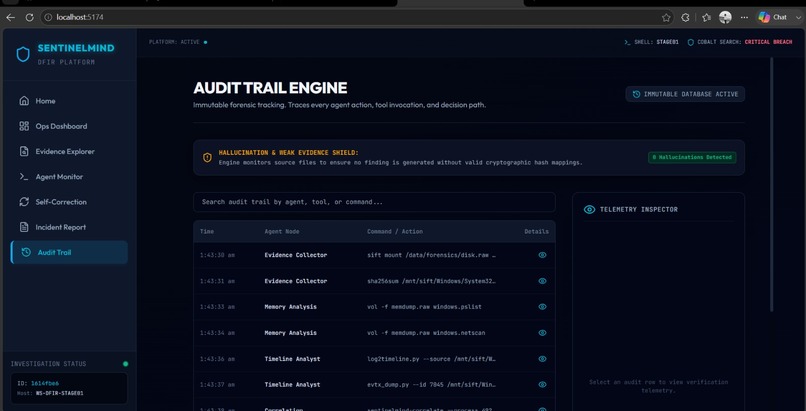Click the hallucination shield warning icon
The width and height of the screenshot is (806, 411).
pos(207,157)
